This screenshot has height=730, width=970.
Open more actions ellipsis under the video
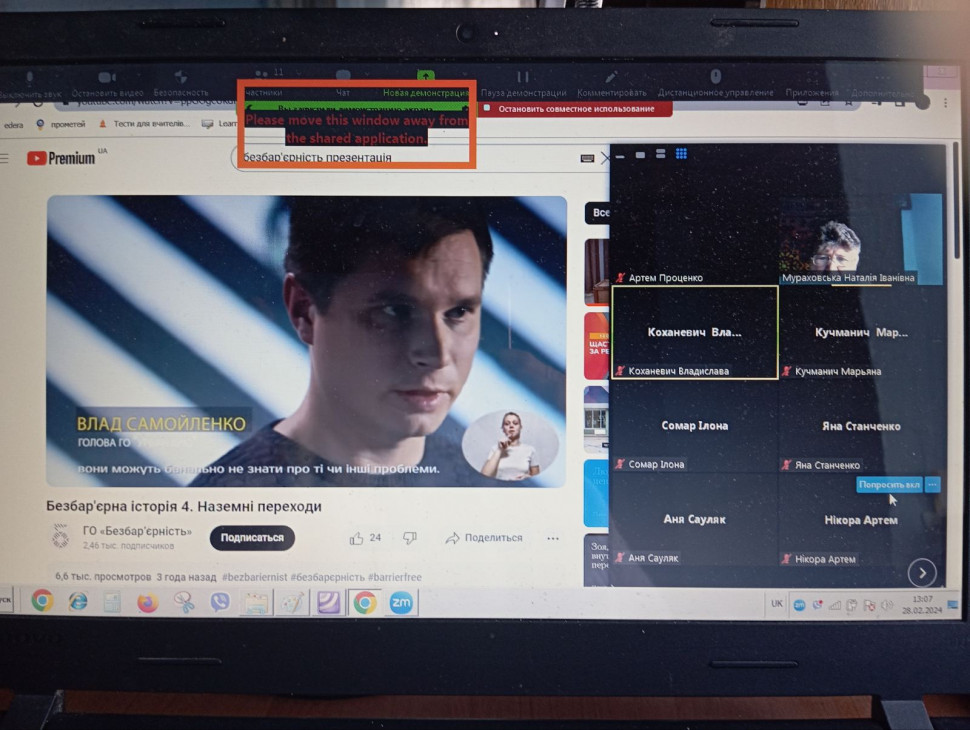(x=553, y=538)
